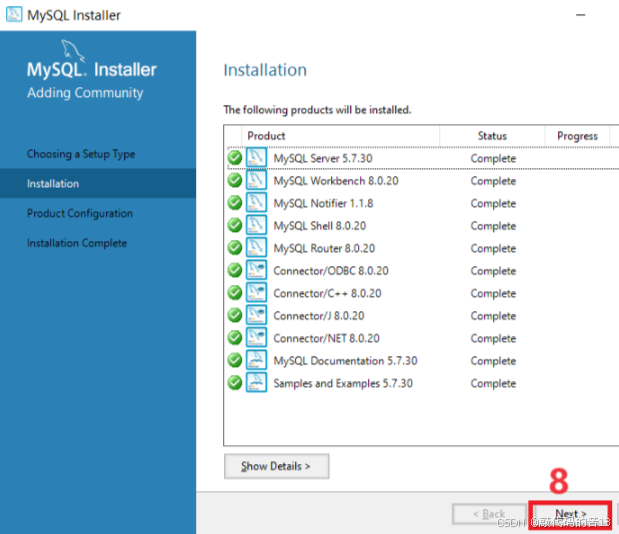Click green check icon for MySQL Server 5.7.30
This screenshot has width=619, height=534.
[235, 158]
